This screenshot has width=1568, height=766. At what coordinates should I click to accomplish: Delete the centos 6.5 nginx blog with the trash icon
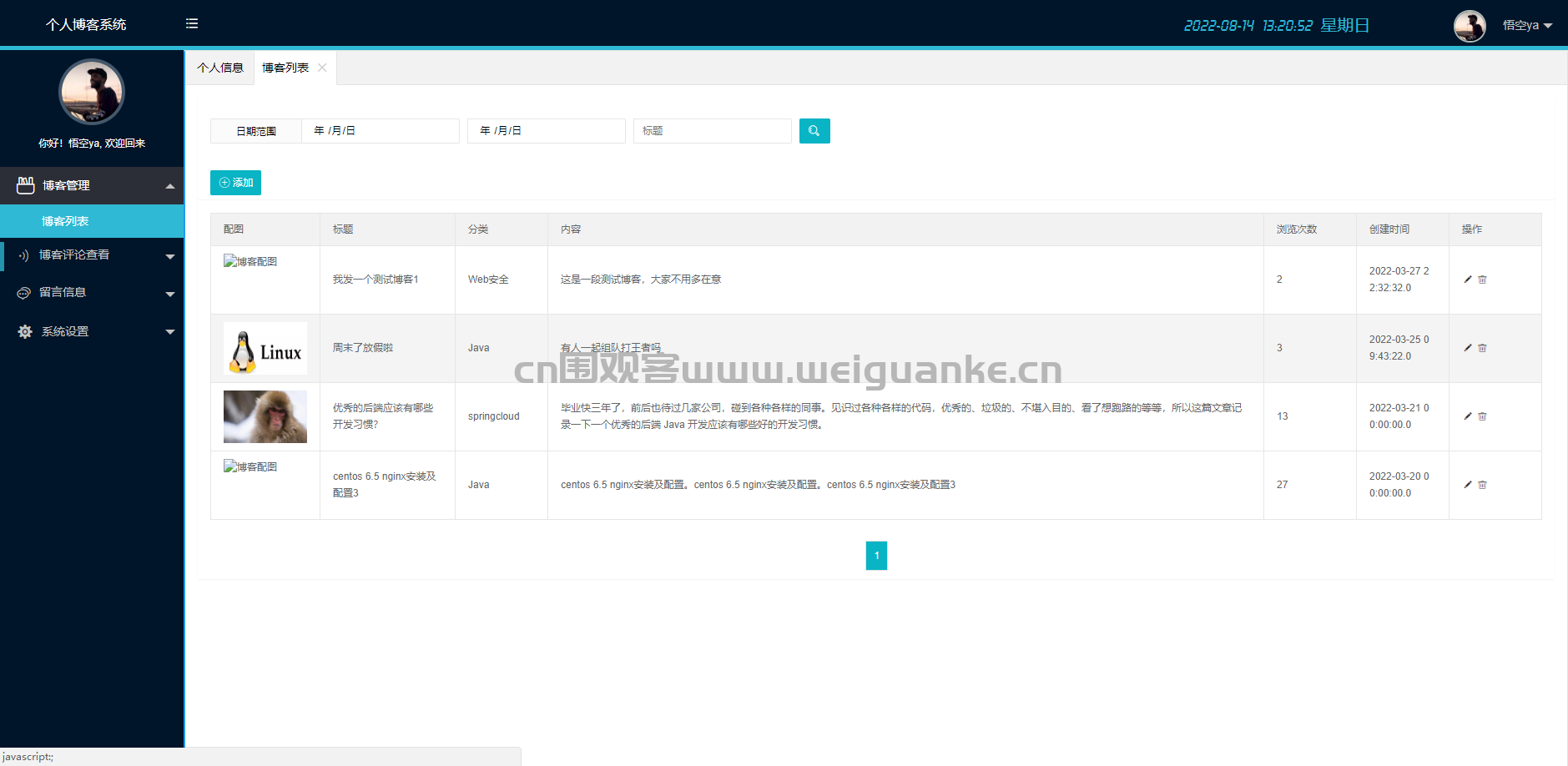[x=1482, y=485]
